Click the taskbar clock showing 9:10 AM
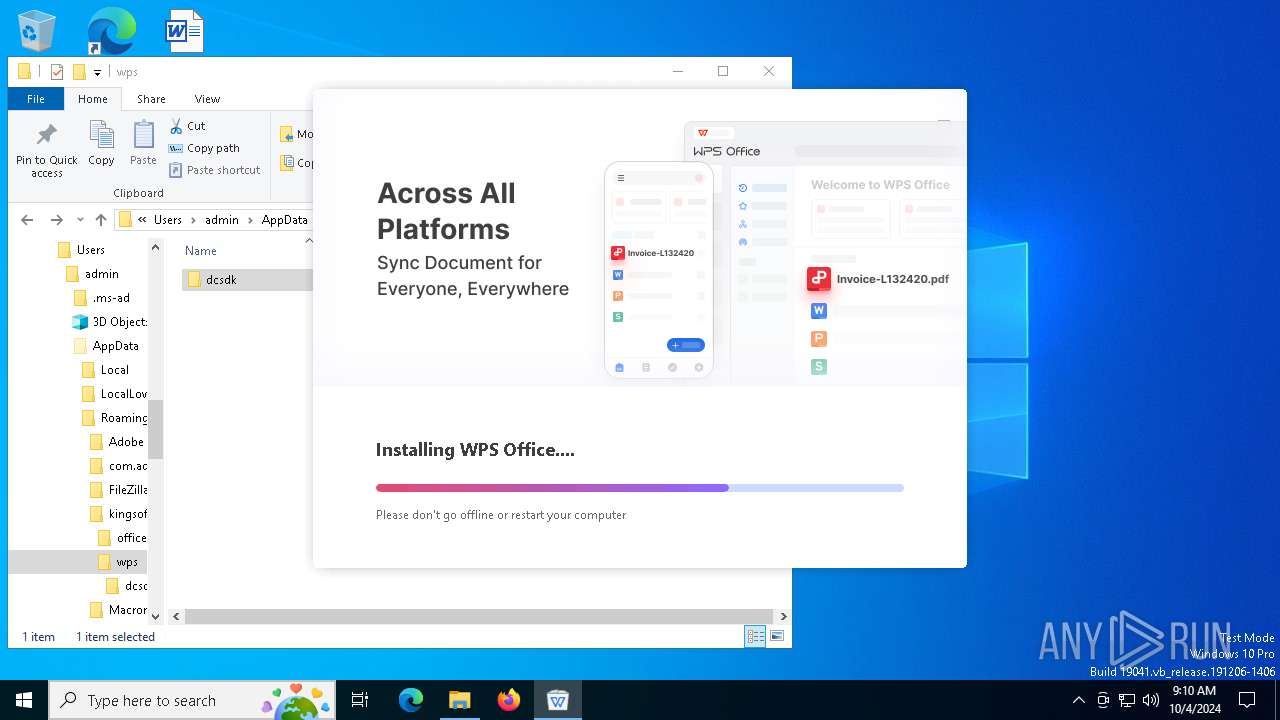Screen dimensions: 1280x720 (x=1194, y=700)
